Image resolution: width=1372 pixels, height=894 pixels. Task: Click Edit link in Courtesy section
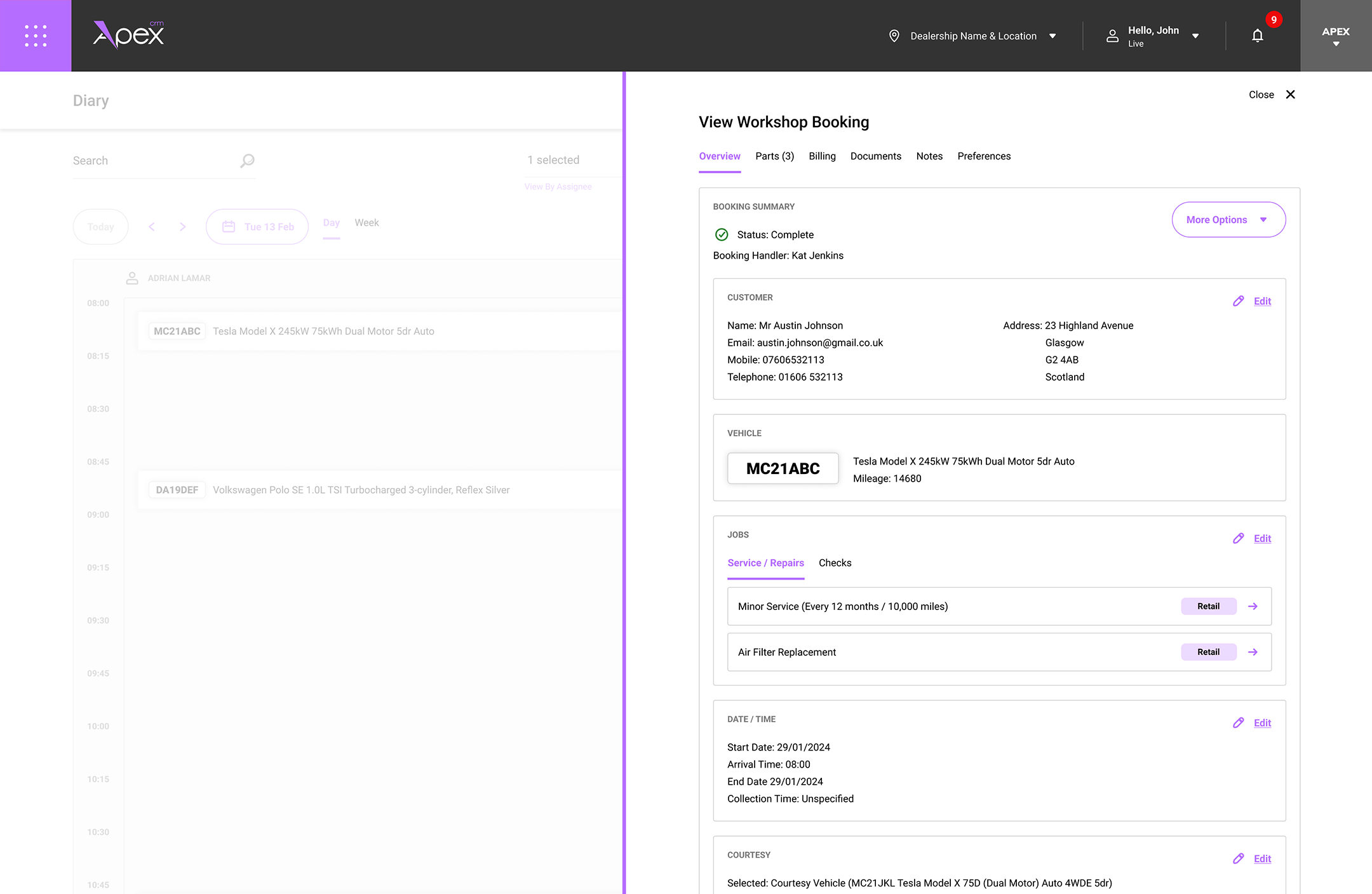(x=1262, y=859)
